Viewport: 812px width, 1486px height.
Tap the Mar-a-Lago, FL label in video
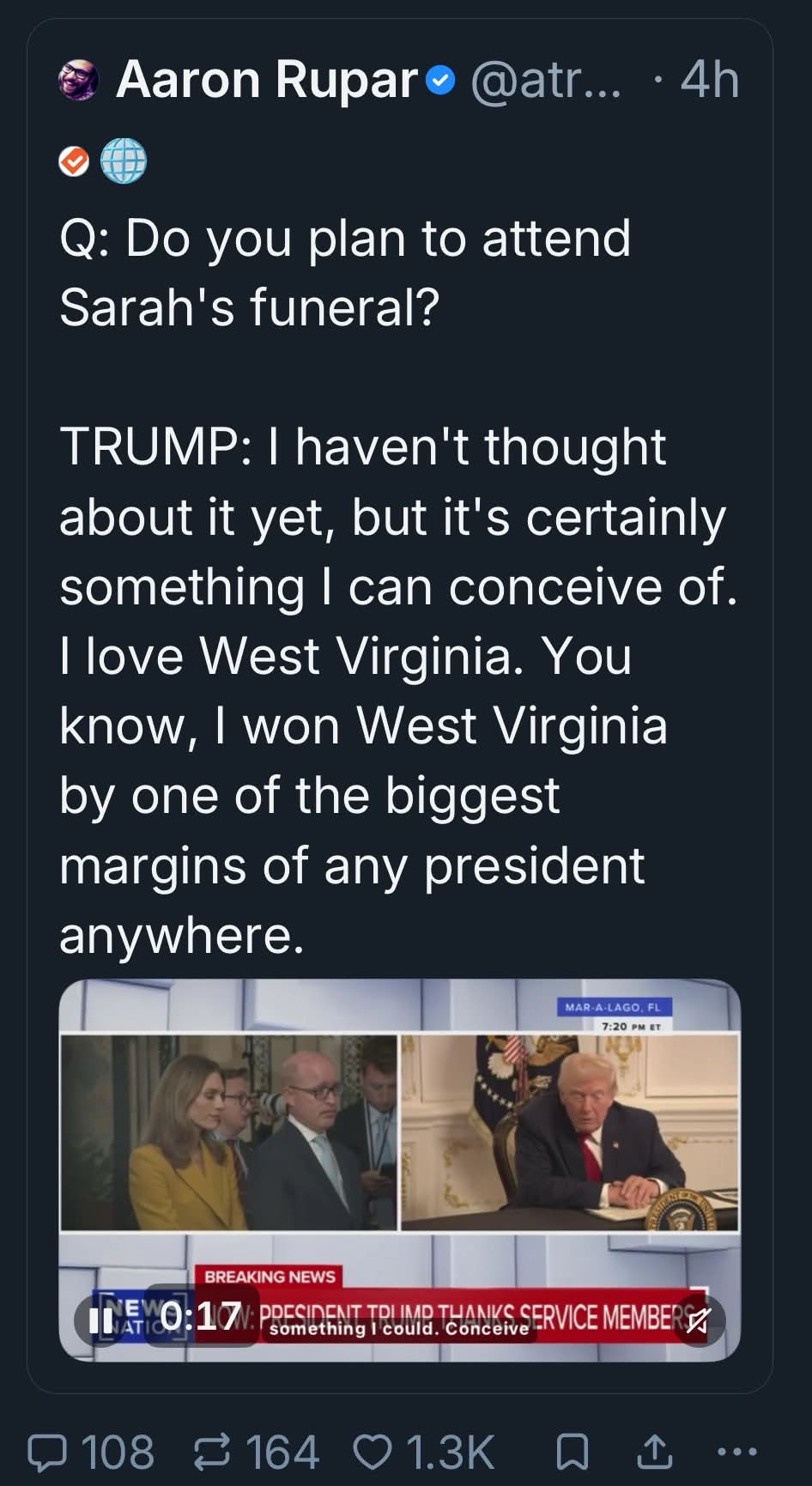pyautogui.click(x=612, y=1007)
